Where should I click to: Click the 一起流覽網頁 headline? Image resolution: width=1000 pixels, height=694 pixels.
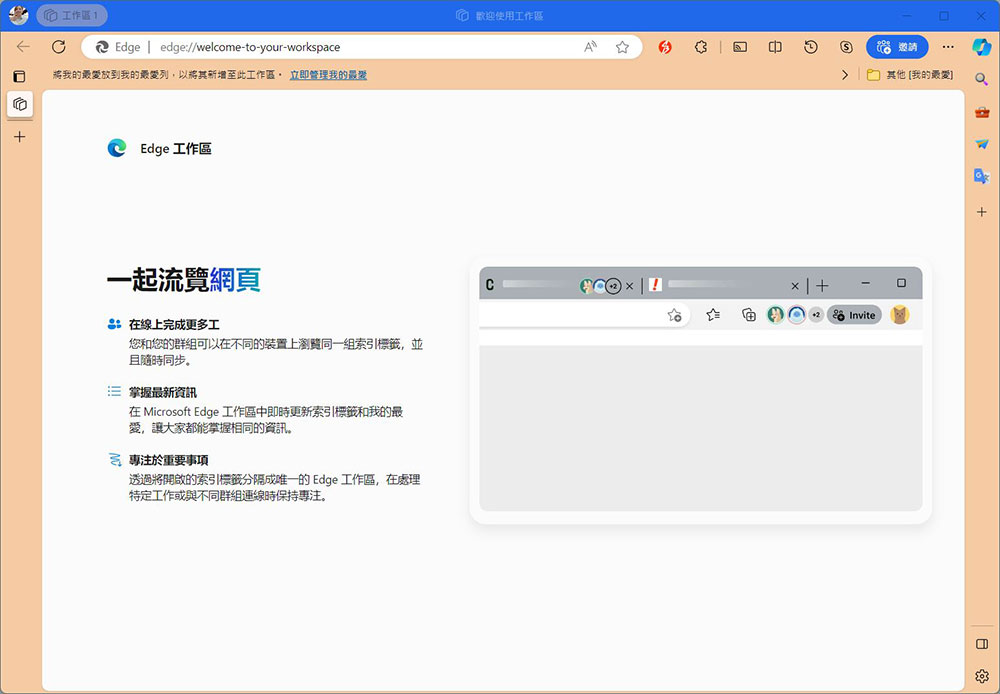tap(184, 280)
